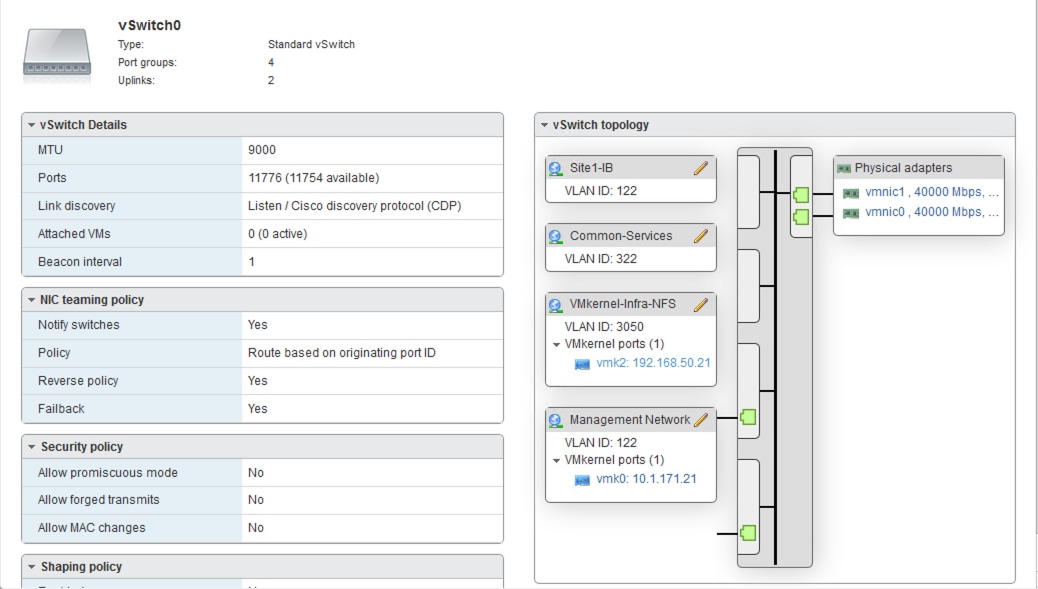Open the vmnic1, 40000 Mbps adapter link

click(x=931, y=192)
